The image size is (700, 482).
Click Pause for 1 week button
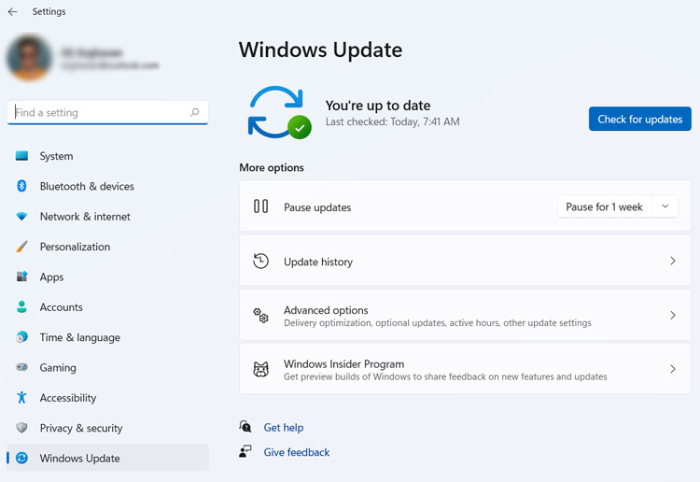(604, 207)
